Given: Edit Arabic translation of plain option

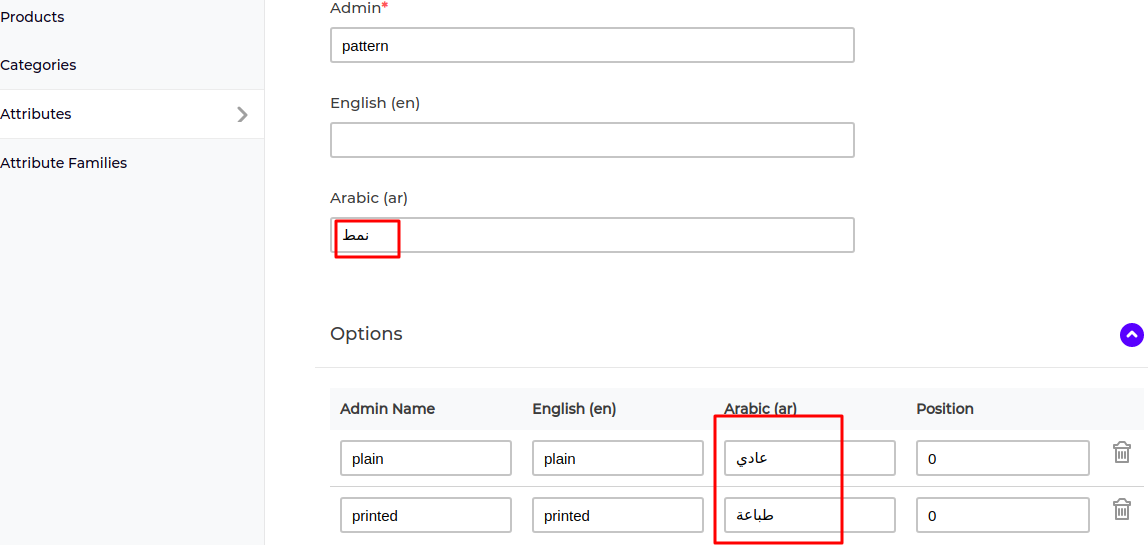Looking at the screenshot, I should (x=810, y=459).
